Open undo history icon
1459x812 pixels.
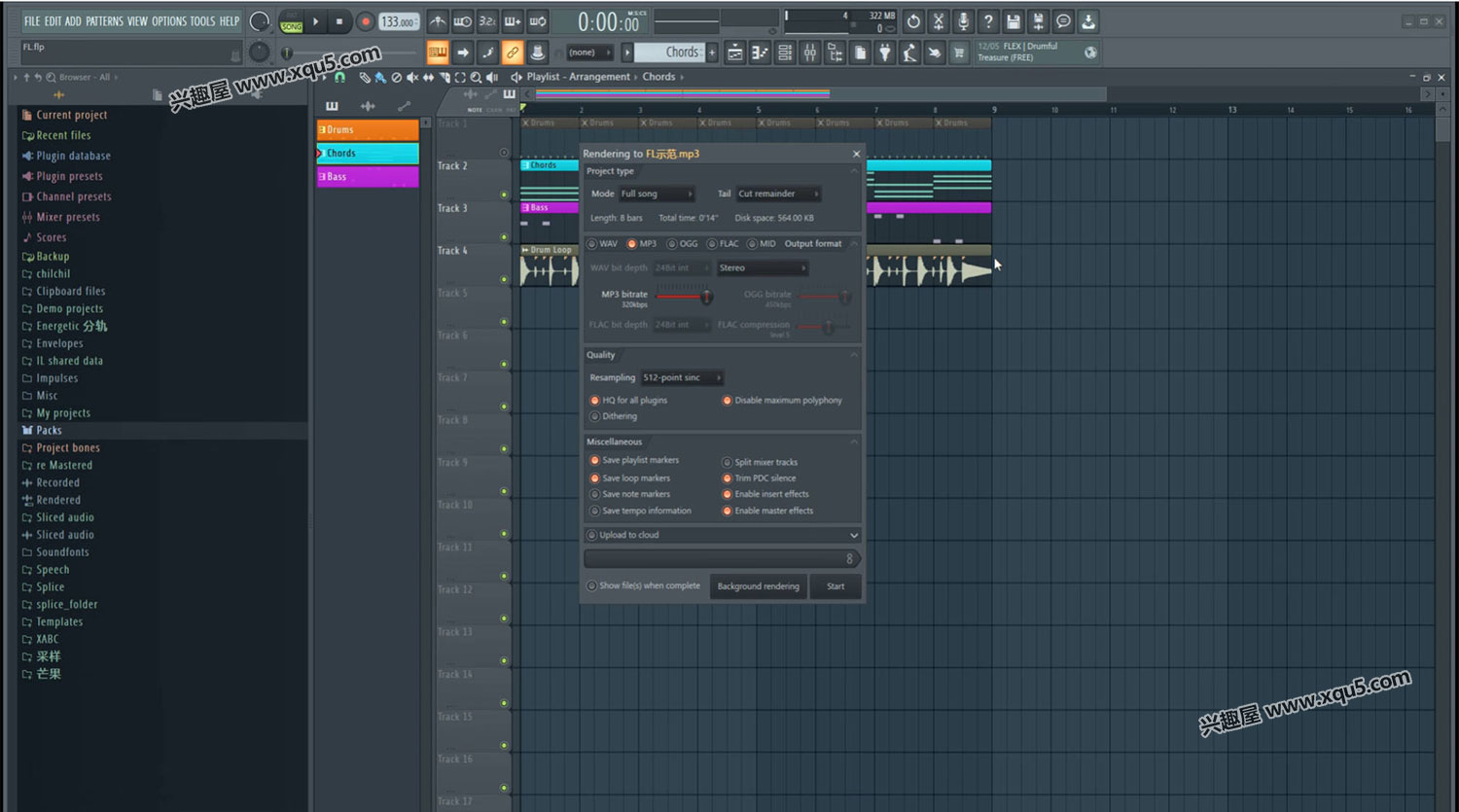coord(913,21)
